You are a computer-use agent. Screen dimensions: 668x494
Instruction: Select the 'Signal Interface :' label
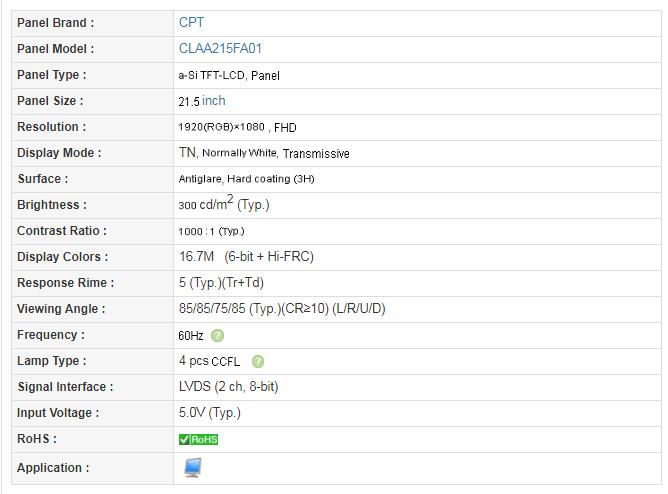tap(65, 387)
